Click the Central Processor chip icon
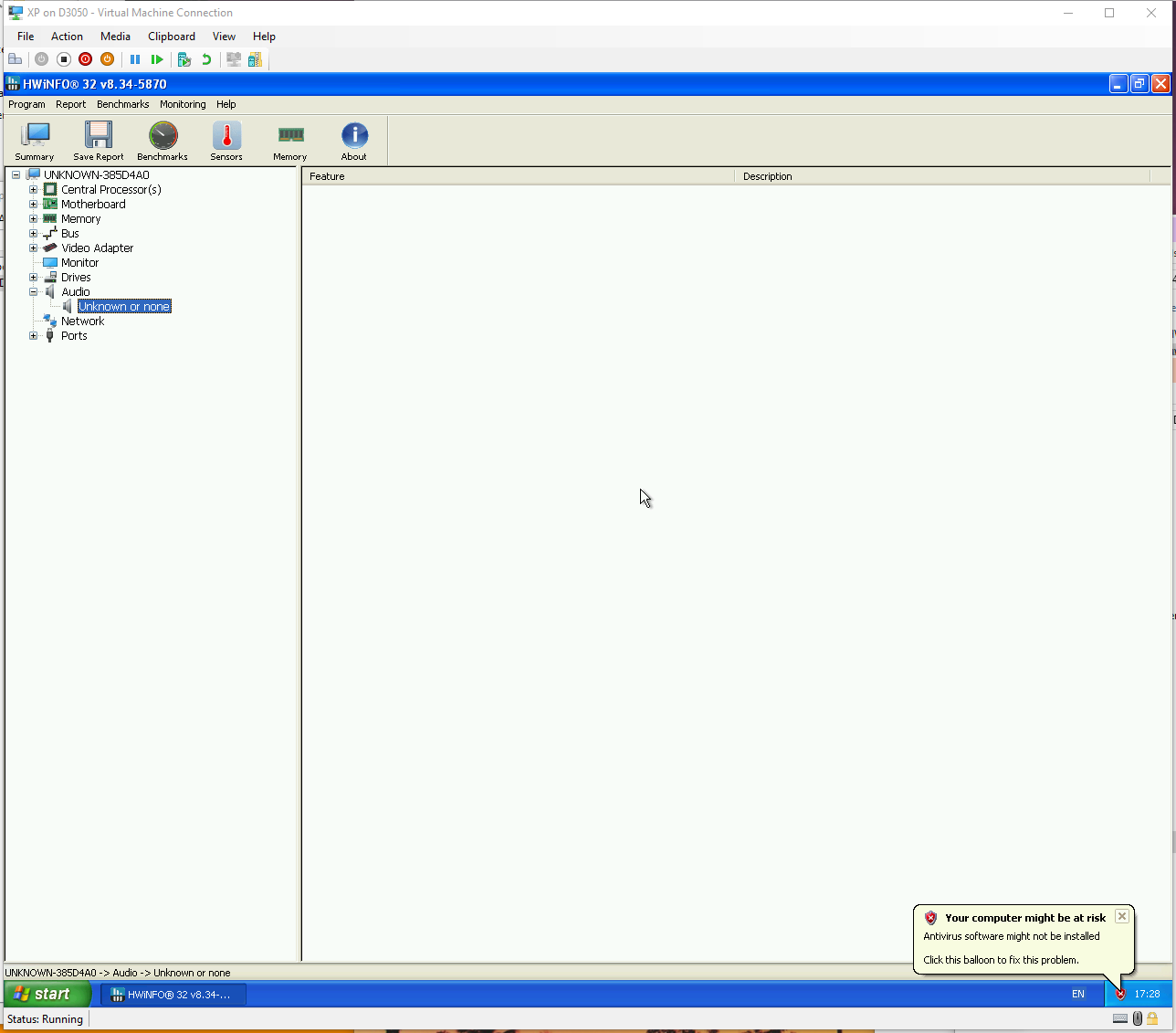This screenshot has width=1176, height=1033. [x=50, y=190]
